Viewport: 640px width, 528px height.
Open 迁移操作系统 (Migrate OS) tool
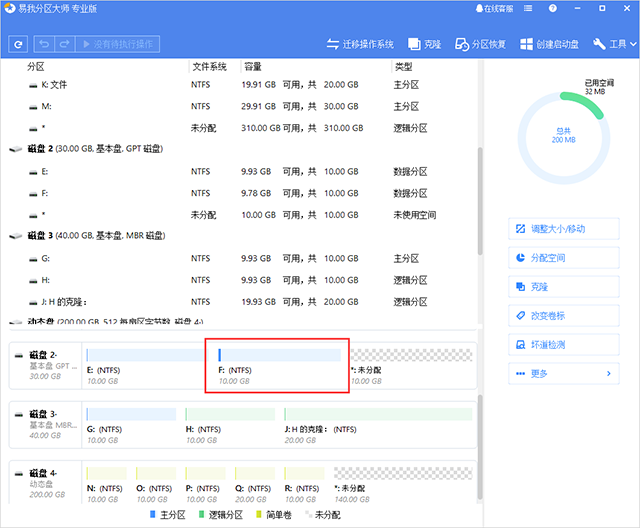click(361, 44)
